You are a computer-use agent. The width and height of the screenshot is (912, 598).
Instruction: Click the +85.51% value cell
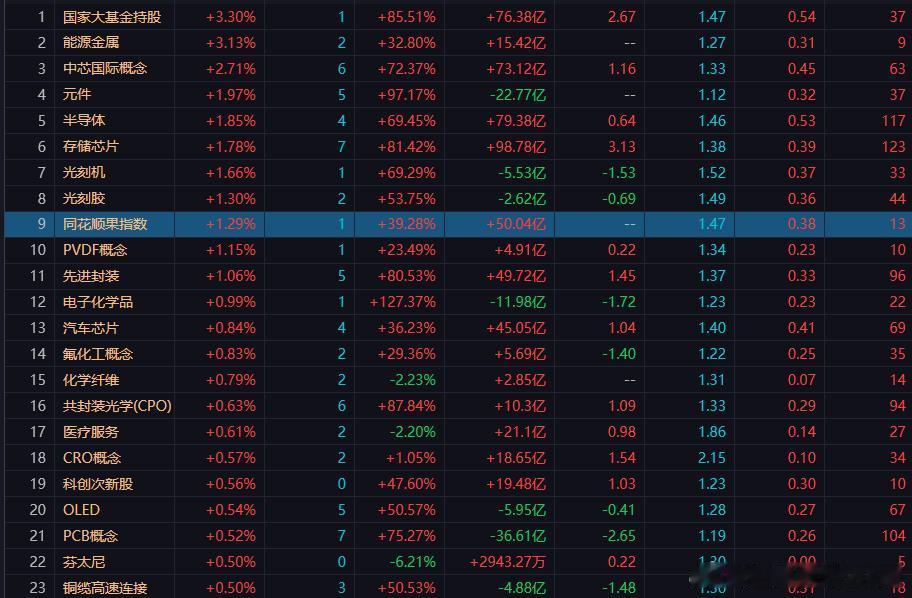pos(406,17)
